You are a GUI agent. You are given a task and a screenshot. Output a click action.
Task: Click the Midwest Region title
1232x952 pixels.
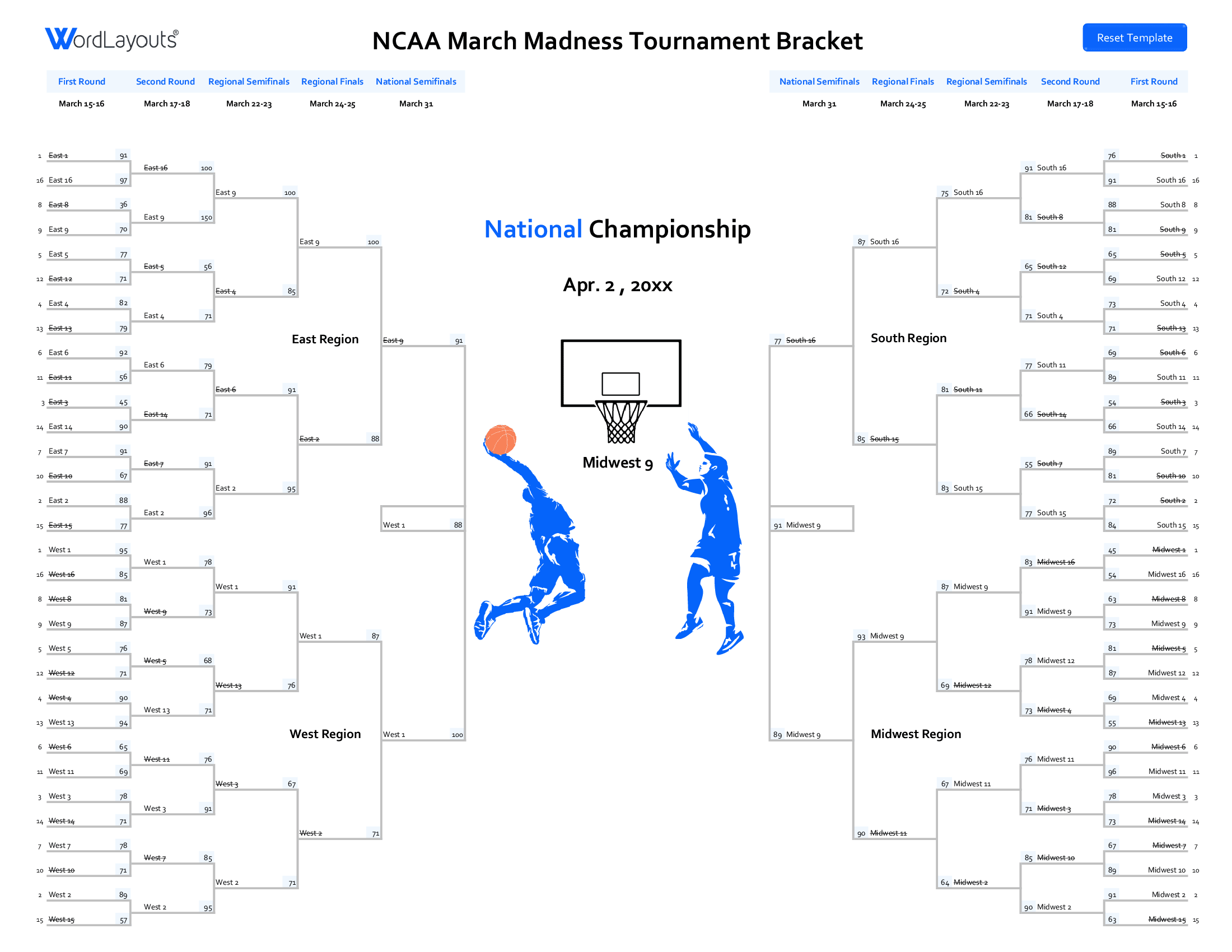click(916, 734)
